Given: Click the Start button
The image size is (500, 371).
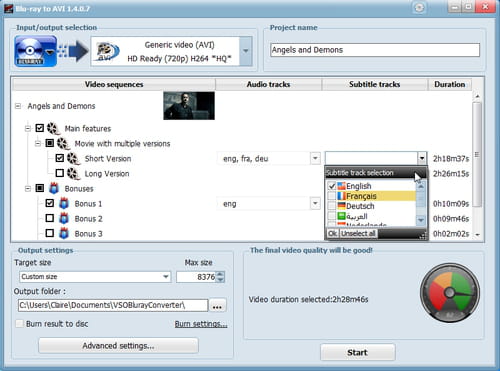Looking at the screenshot, I should point(358,352).
